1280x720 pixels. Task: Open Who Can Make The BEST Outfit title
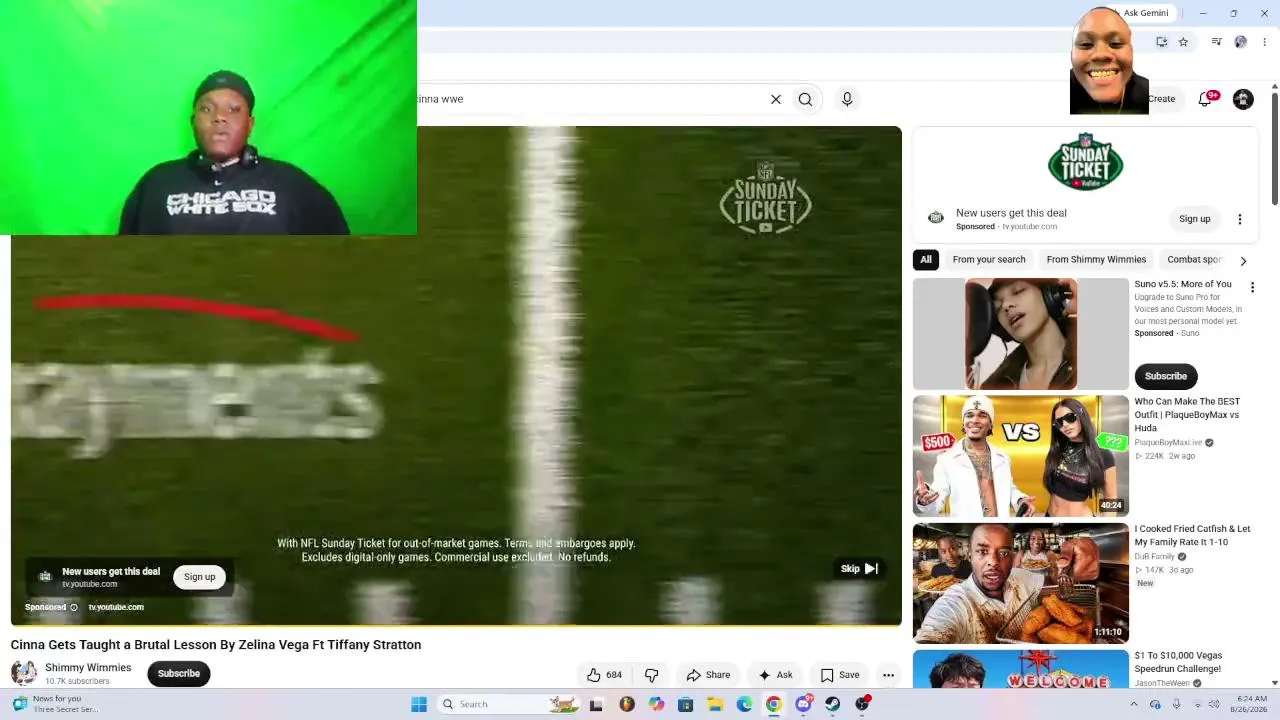pos(1187,414)
